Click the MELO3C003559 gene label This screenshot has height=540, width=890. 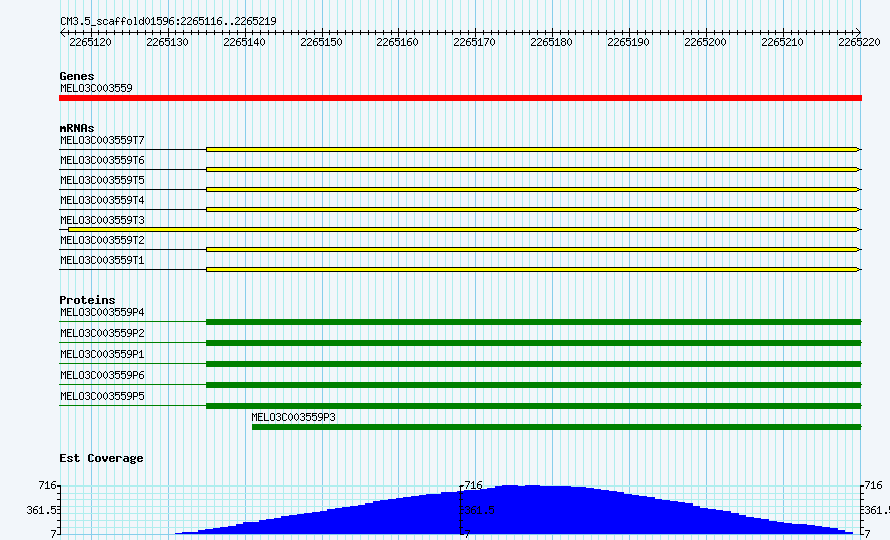pyautogui.click(x=96, y=88)
